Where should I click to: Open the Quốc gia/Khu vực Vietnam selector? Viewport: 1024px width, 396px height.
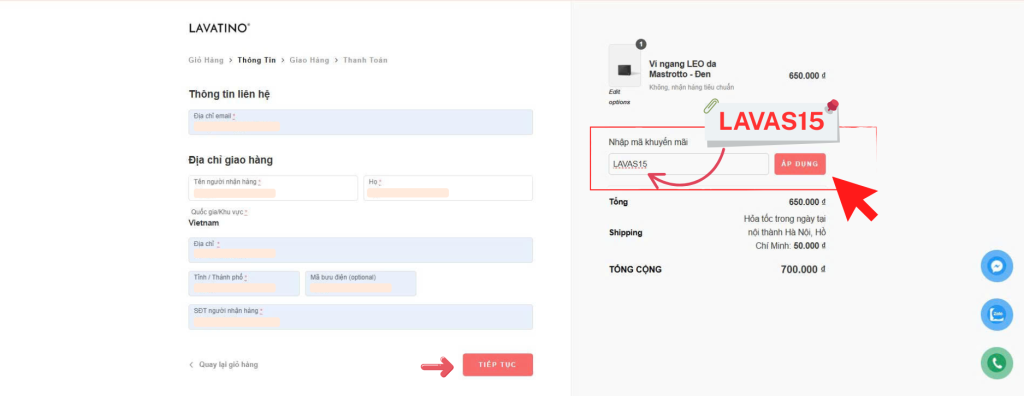coord(204,223)
